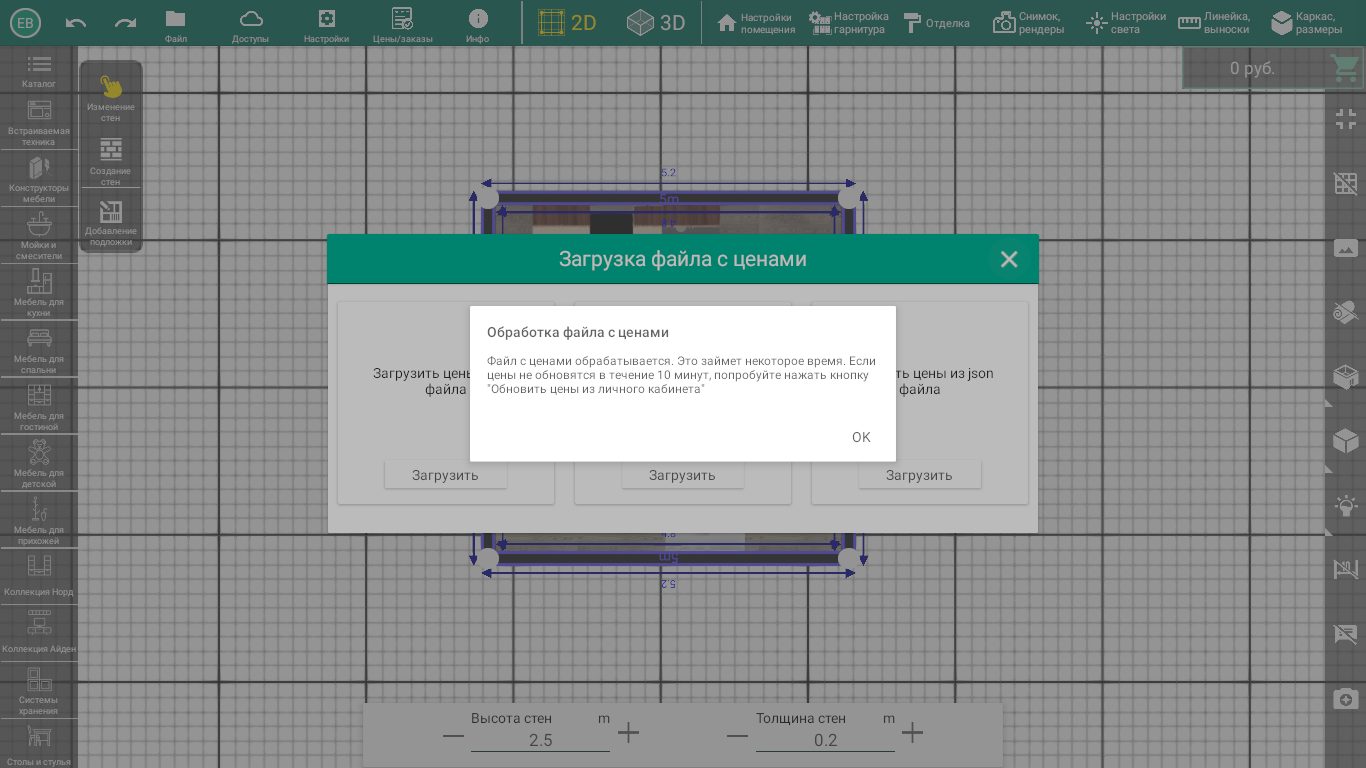Click the picture icon in right sidebar
The height and width of the screenshot is (768, 1366).
[x=1346, y=248]
